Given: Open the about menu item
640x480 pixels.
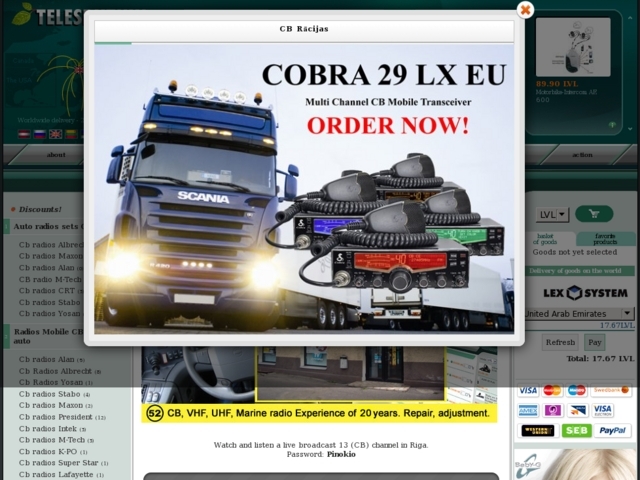Looking at the screenshot, I should pyautogui.click(x=57, y=155).
